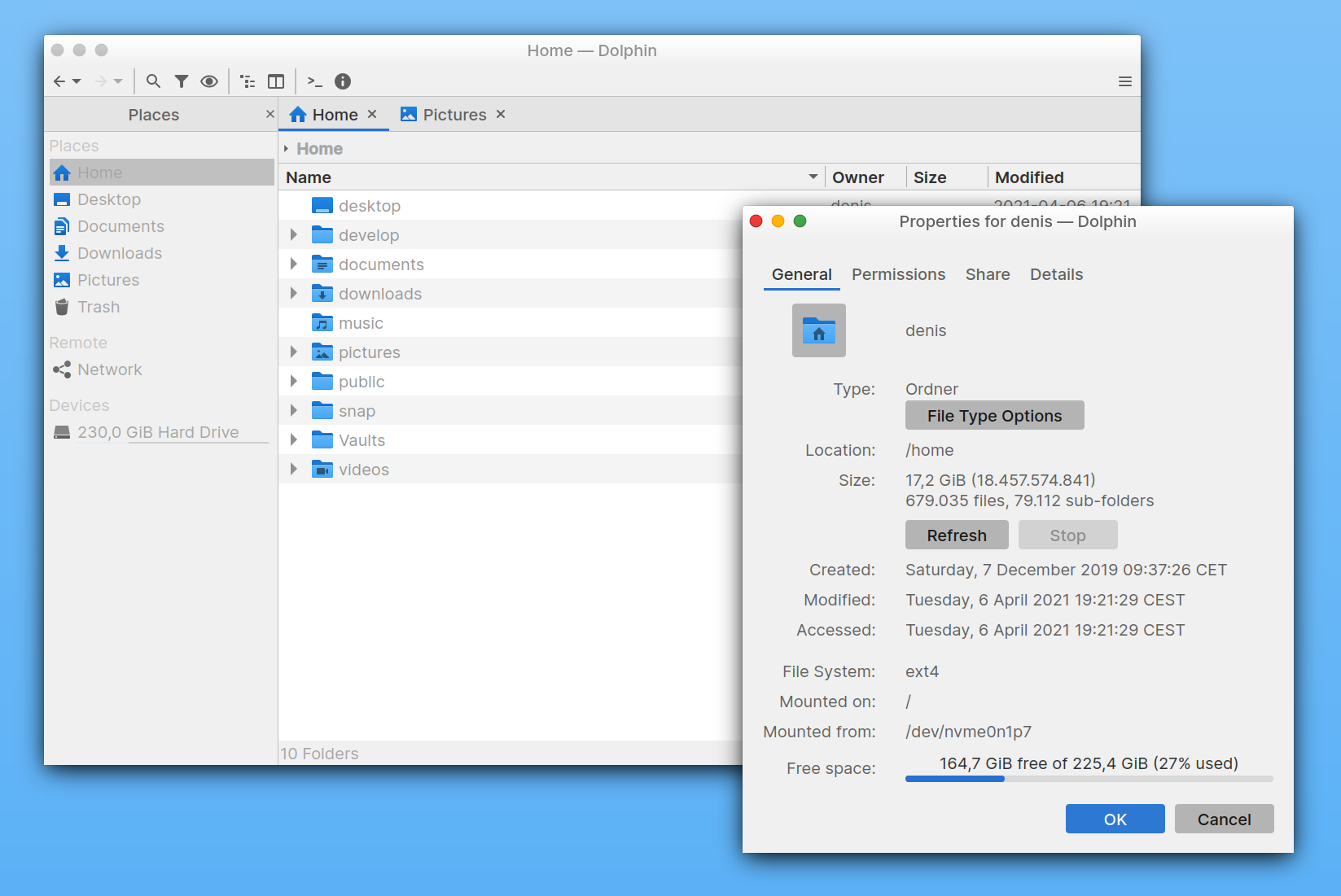Sort by the Name column header

pos(552,177)
